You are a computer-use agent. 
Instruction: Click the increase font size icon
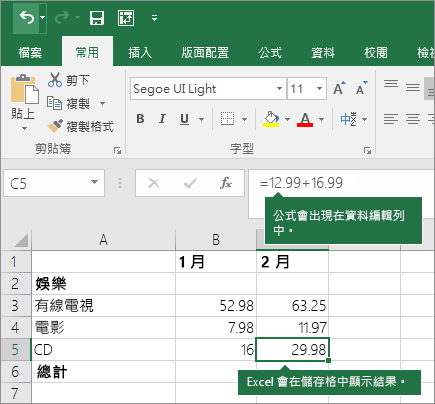[339, 88]
